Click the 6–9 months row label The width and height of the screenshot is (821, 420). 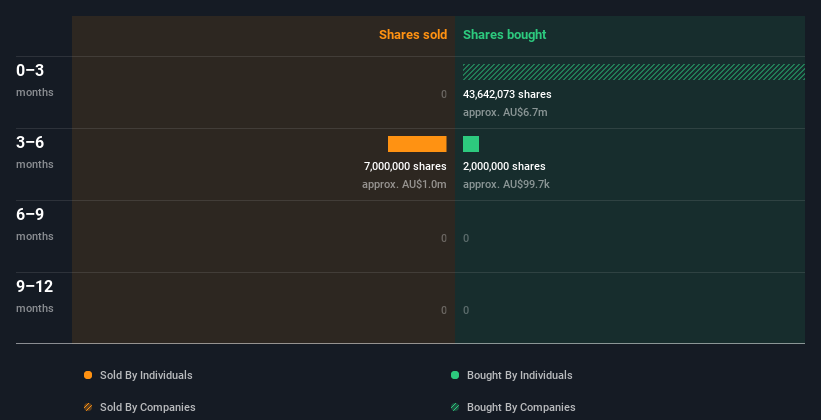coord(35,224)
